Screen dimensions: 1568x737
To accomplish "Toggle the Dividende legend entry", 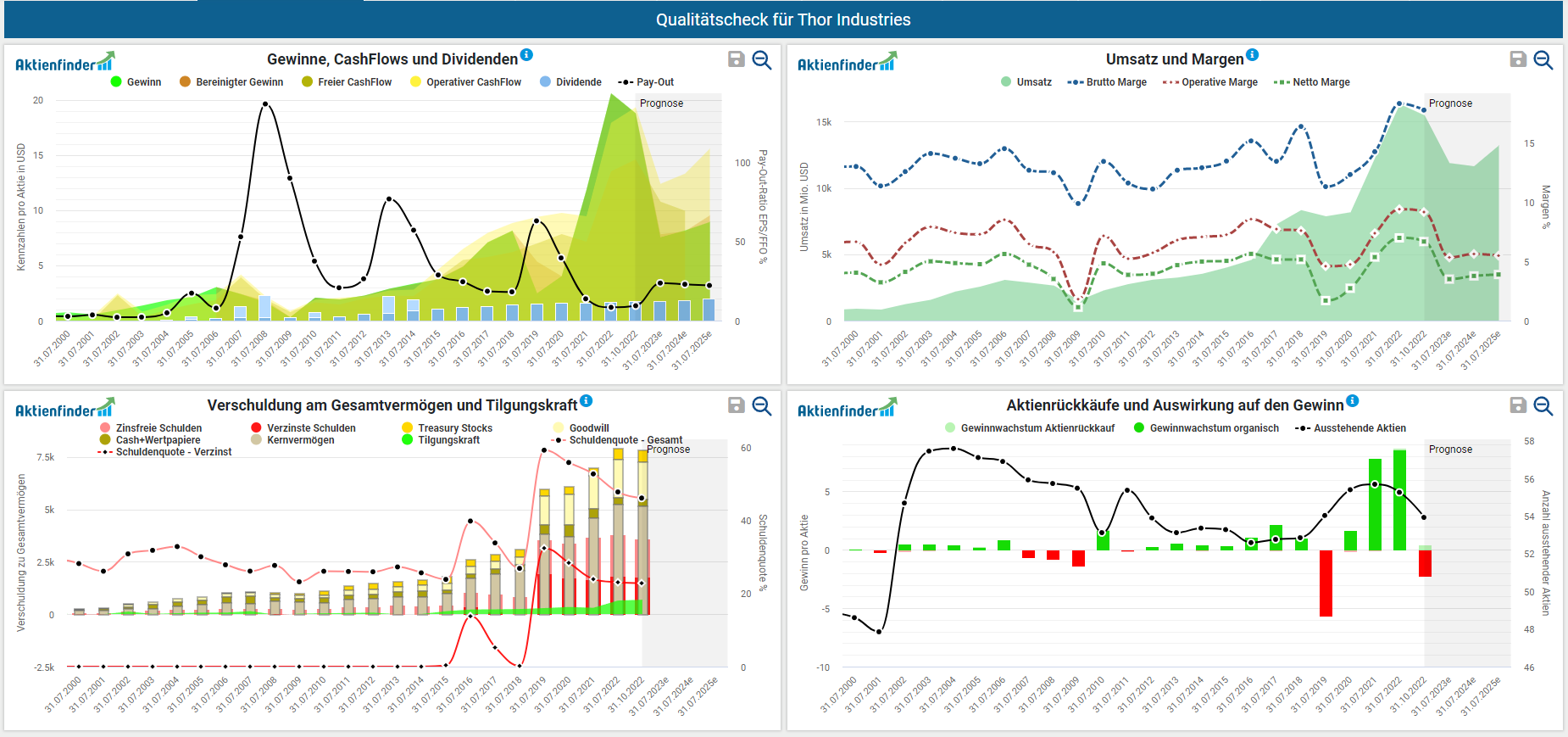I will (x=570, y=82).
